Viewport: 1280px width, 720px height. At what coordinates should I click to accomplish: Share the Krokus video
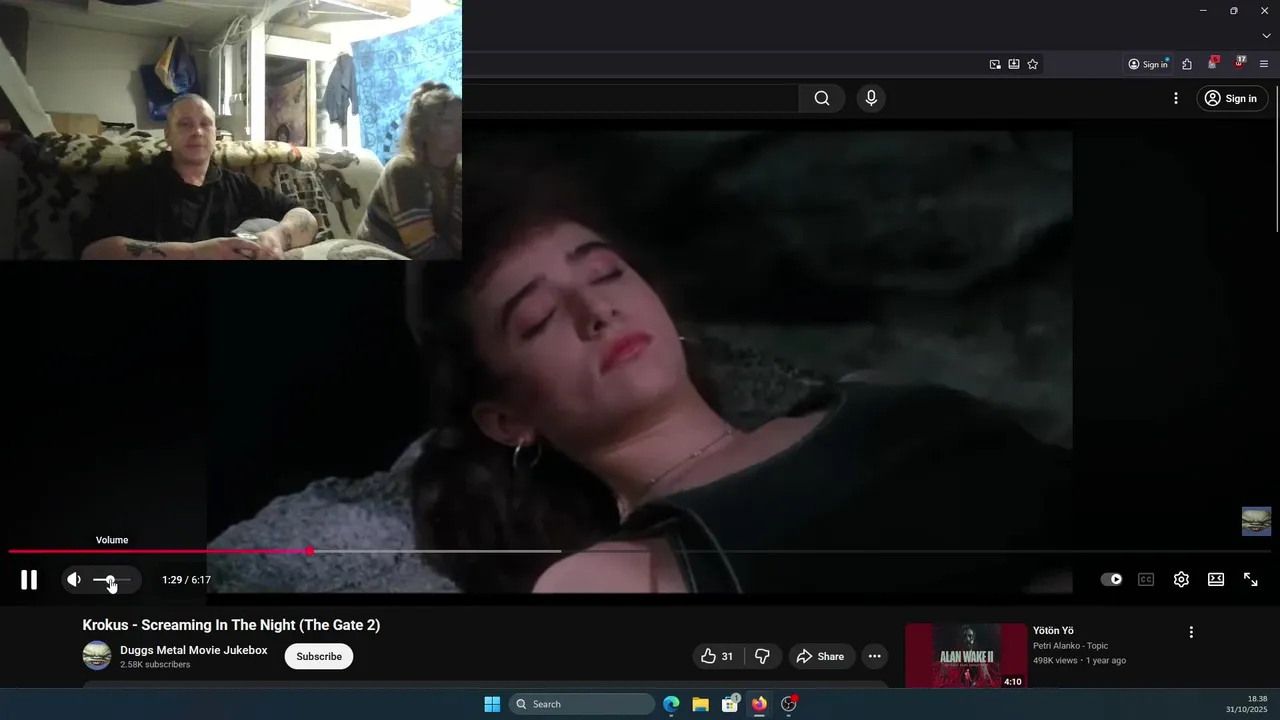[x=820, y=656]
